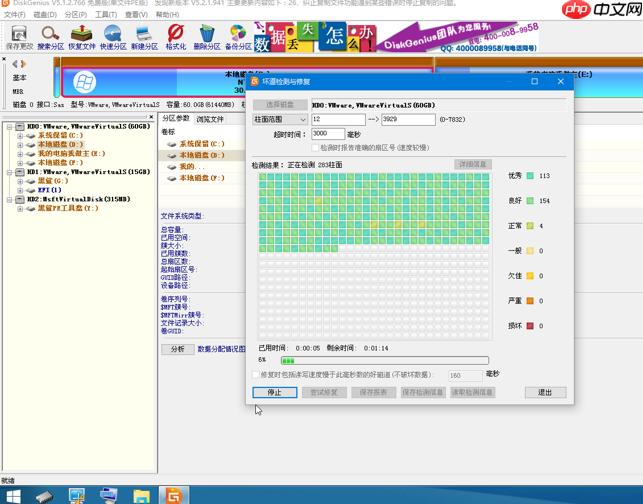This screenshot has width=643, height=504.
Task: Click the 删除分区 trash bin icon
Action: point(207,37)
